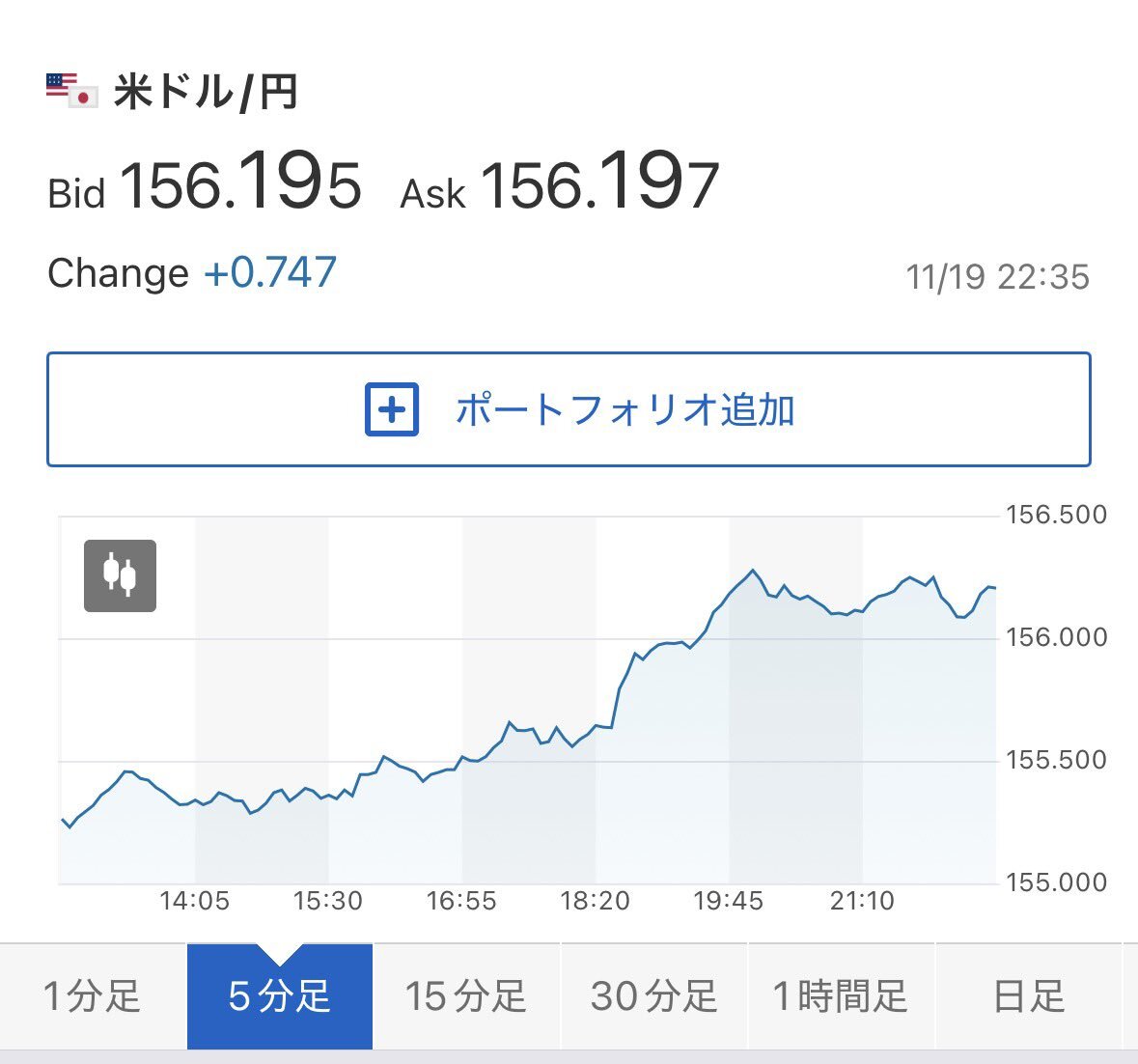Click the 156.500 price axis label
The width and height of the screenshot is (1138, 1064).
1056,515
